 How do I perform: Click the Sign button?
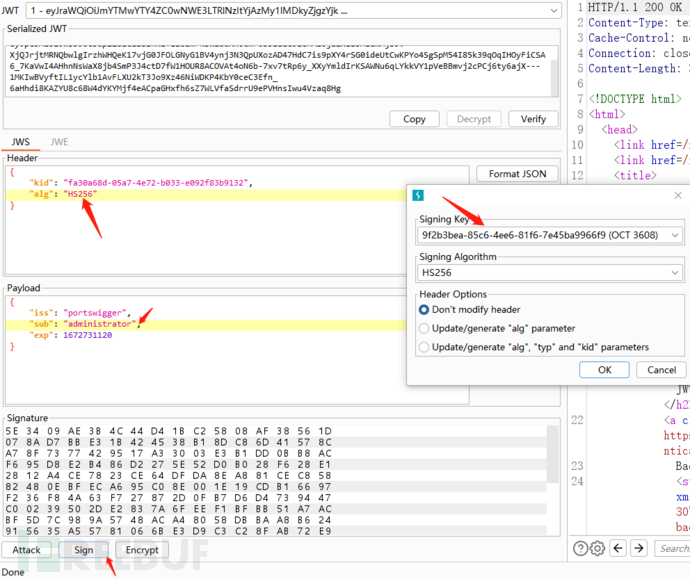tap(83, 550)
